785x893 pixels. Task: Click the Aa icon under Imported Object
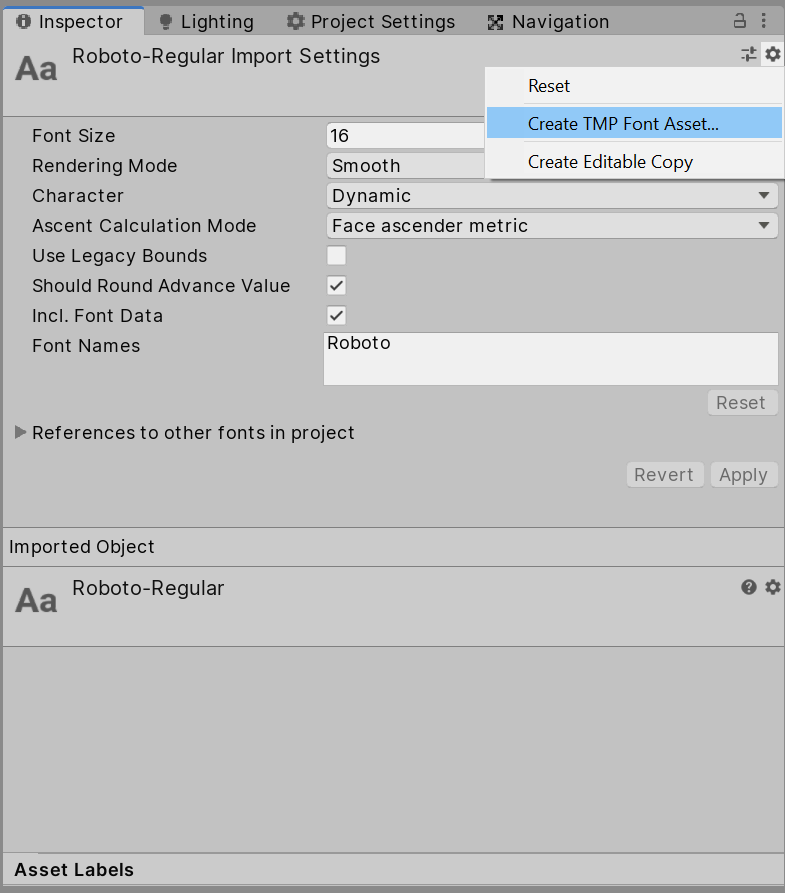(x=36, y=599)
